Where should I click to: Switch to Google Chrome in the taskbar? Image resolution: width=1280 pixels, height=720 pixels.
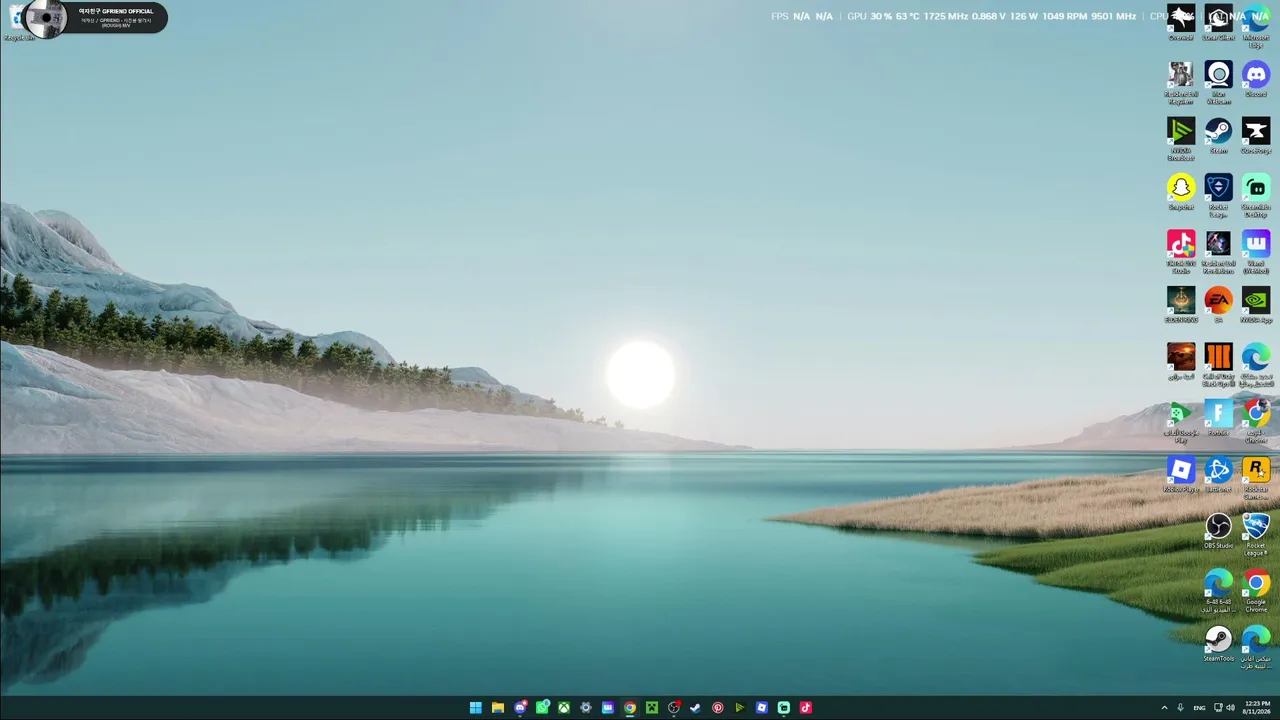(x=630, y=708)
